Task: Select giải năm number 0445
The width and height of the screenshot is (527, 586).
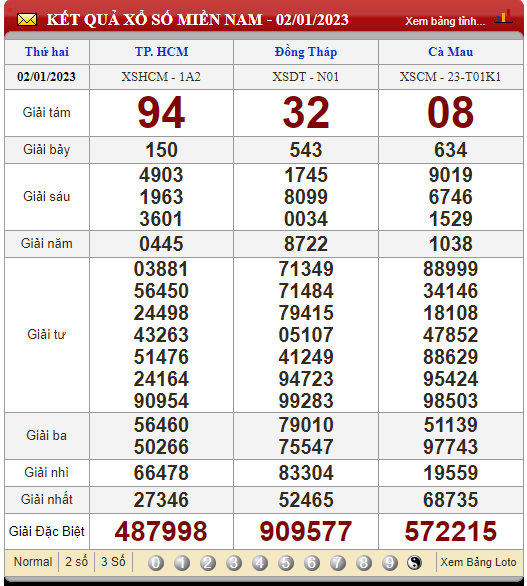Action: pos(161,244)
